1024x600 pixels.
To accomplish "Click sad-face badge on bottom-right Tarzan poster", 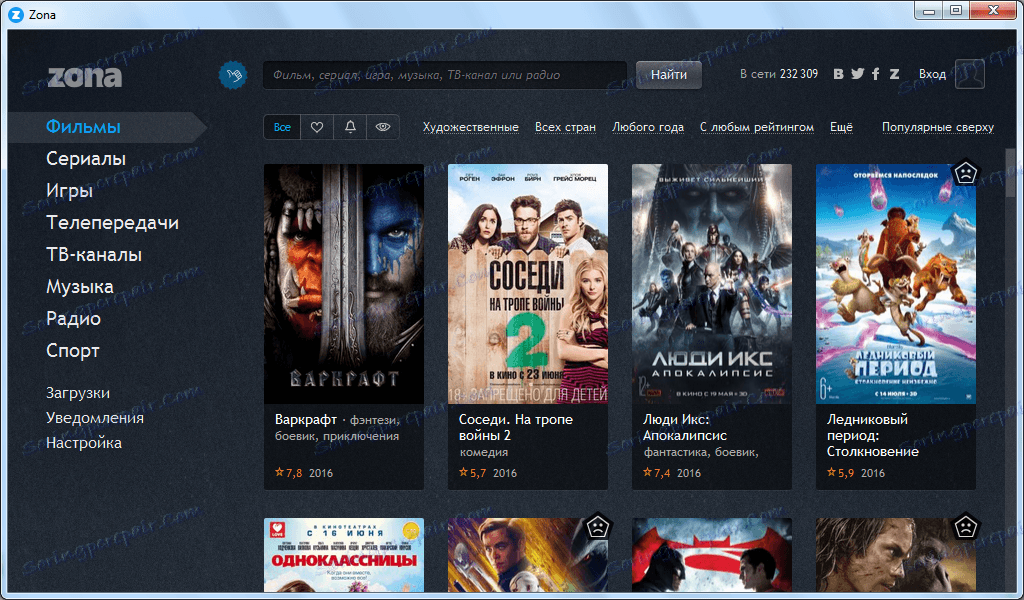I will point(965,528).
